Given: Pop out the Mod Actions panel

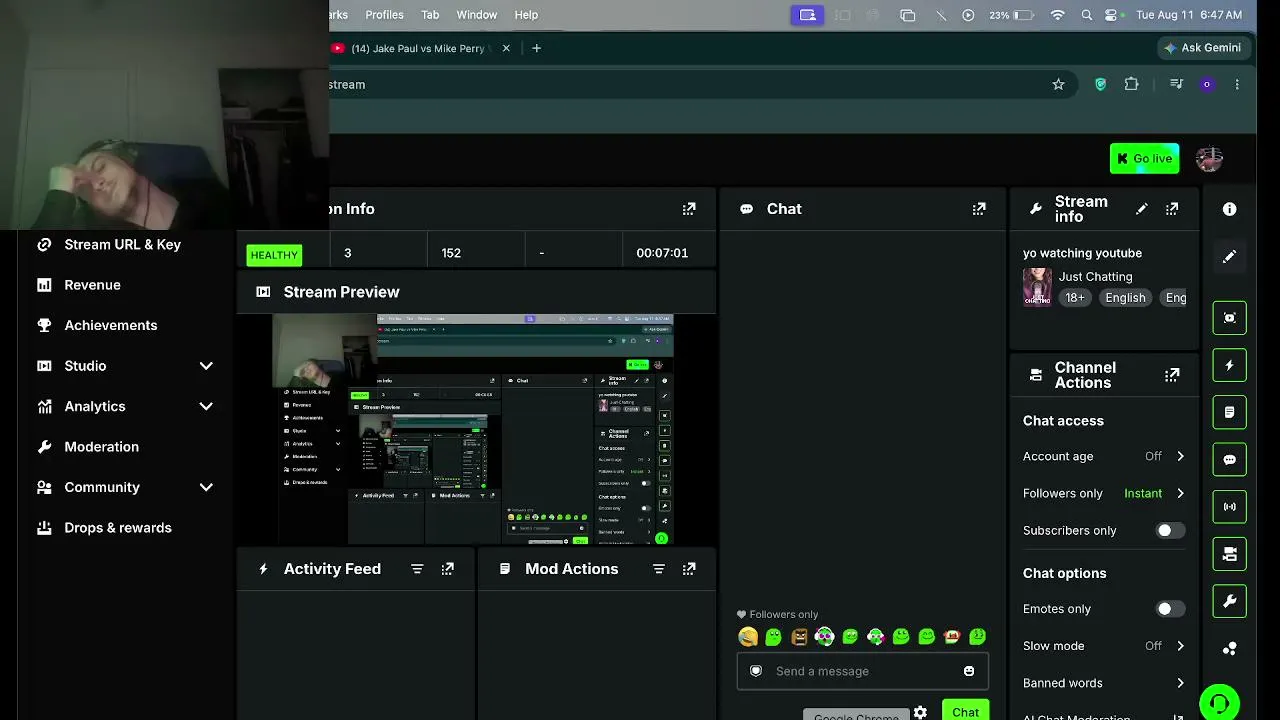Looking at the screenshot, I should click(689, 569).
